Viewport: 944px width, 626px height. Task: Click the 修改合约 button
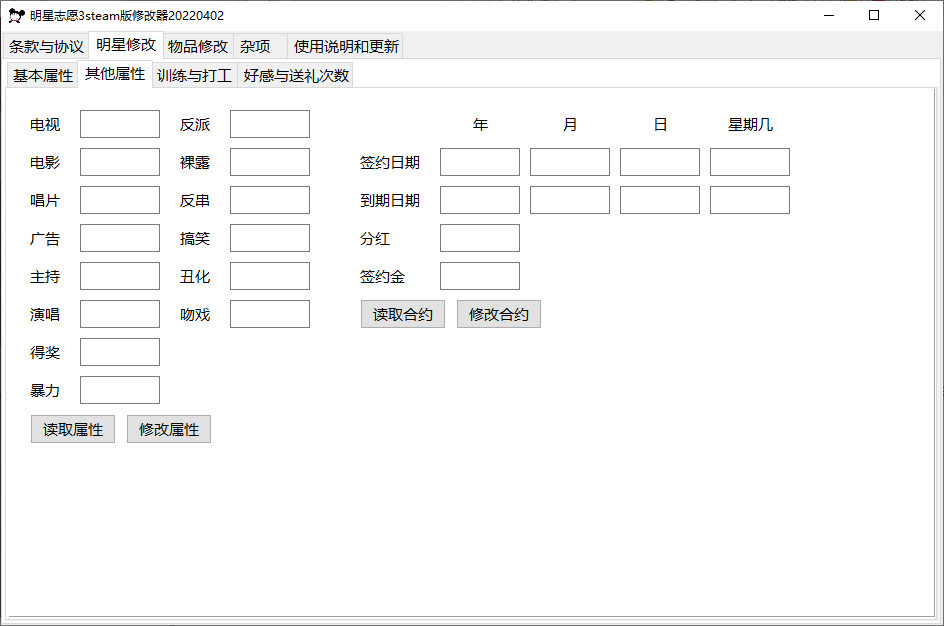tap(499, 315)
